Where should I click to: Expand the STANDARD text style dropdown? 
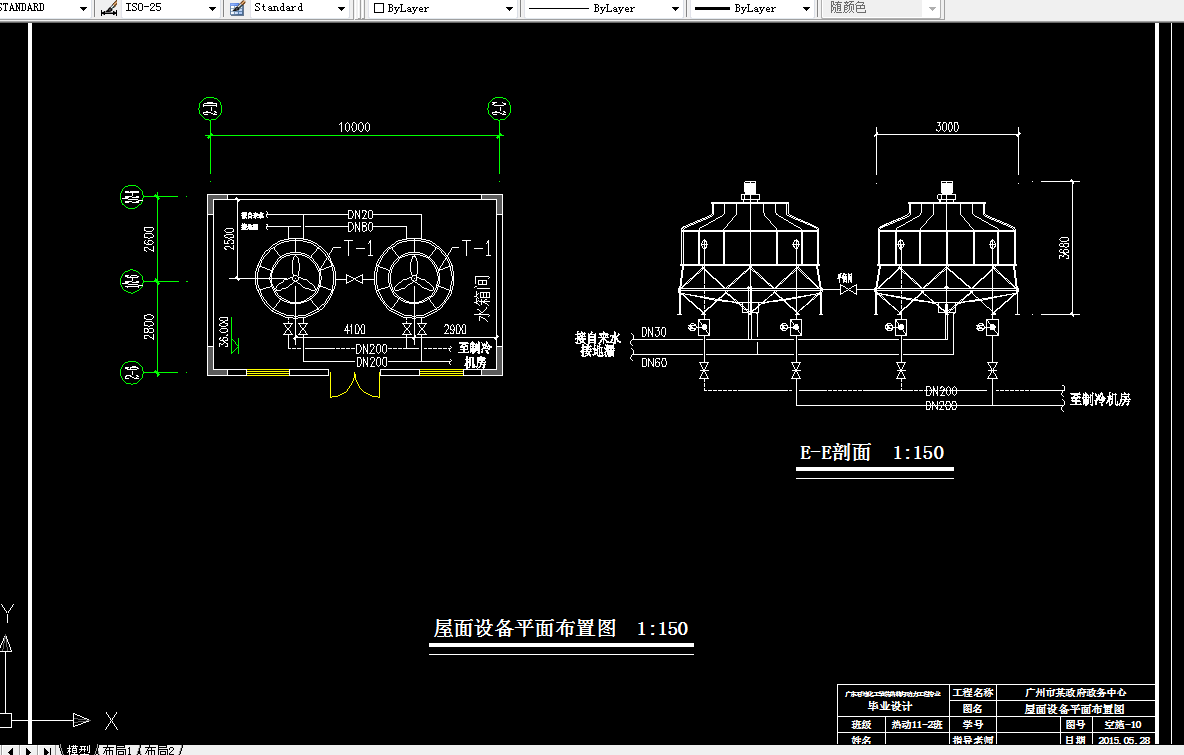[83, 8]
